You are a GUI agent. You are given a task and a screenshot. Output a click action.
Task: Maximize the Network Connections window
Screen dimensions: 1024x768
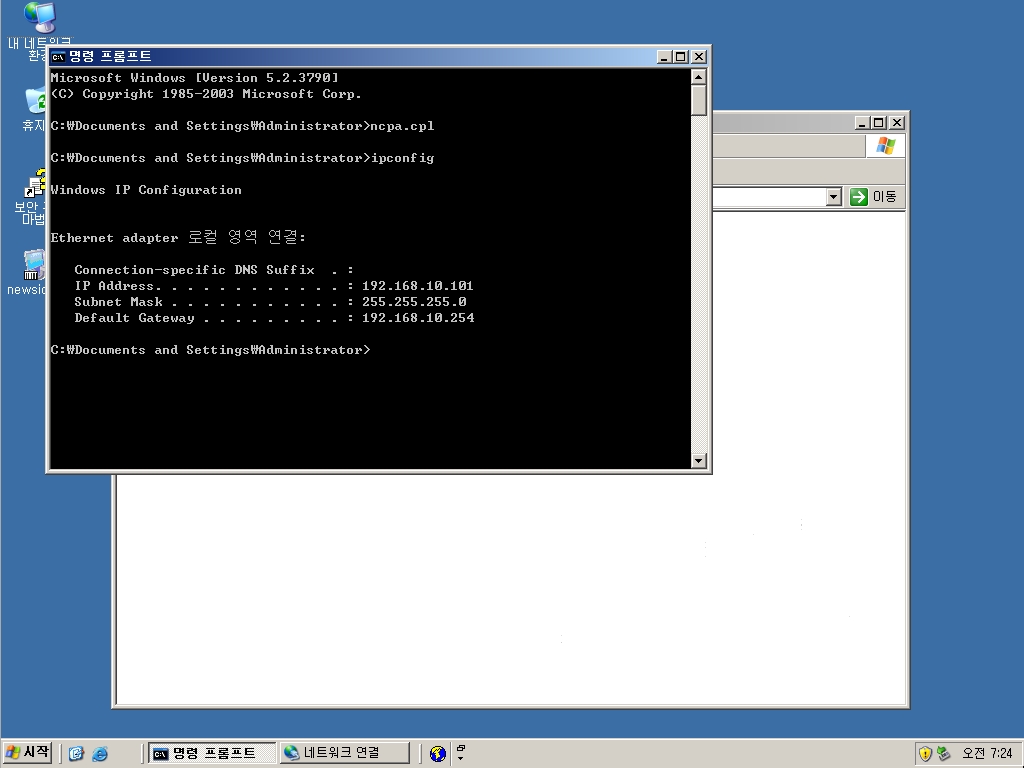[x=879, y=123]
